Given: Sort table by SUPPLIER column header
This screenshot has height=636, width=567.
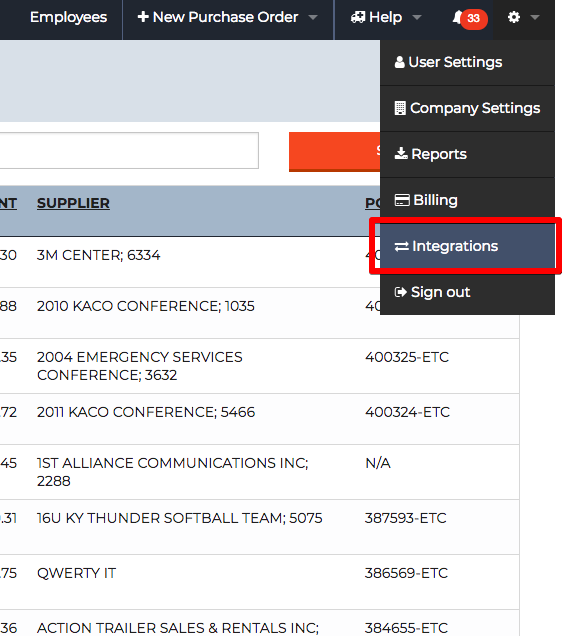Looking at the screenshot, I should tap(73, 203).
